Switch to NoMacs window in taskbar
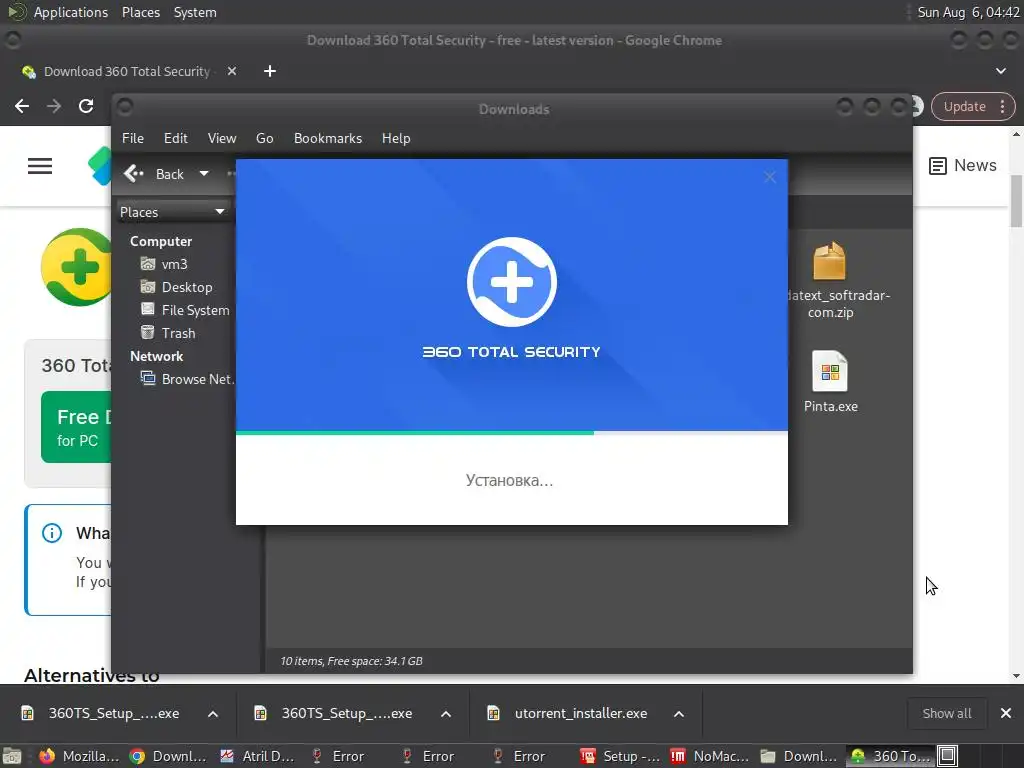This screenshot has height=768, width=1024. pyautogui.click(x=710, y=756)
